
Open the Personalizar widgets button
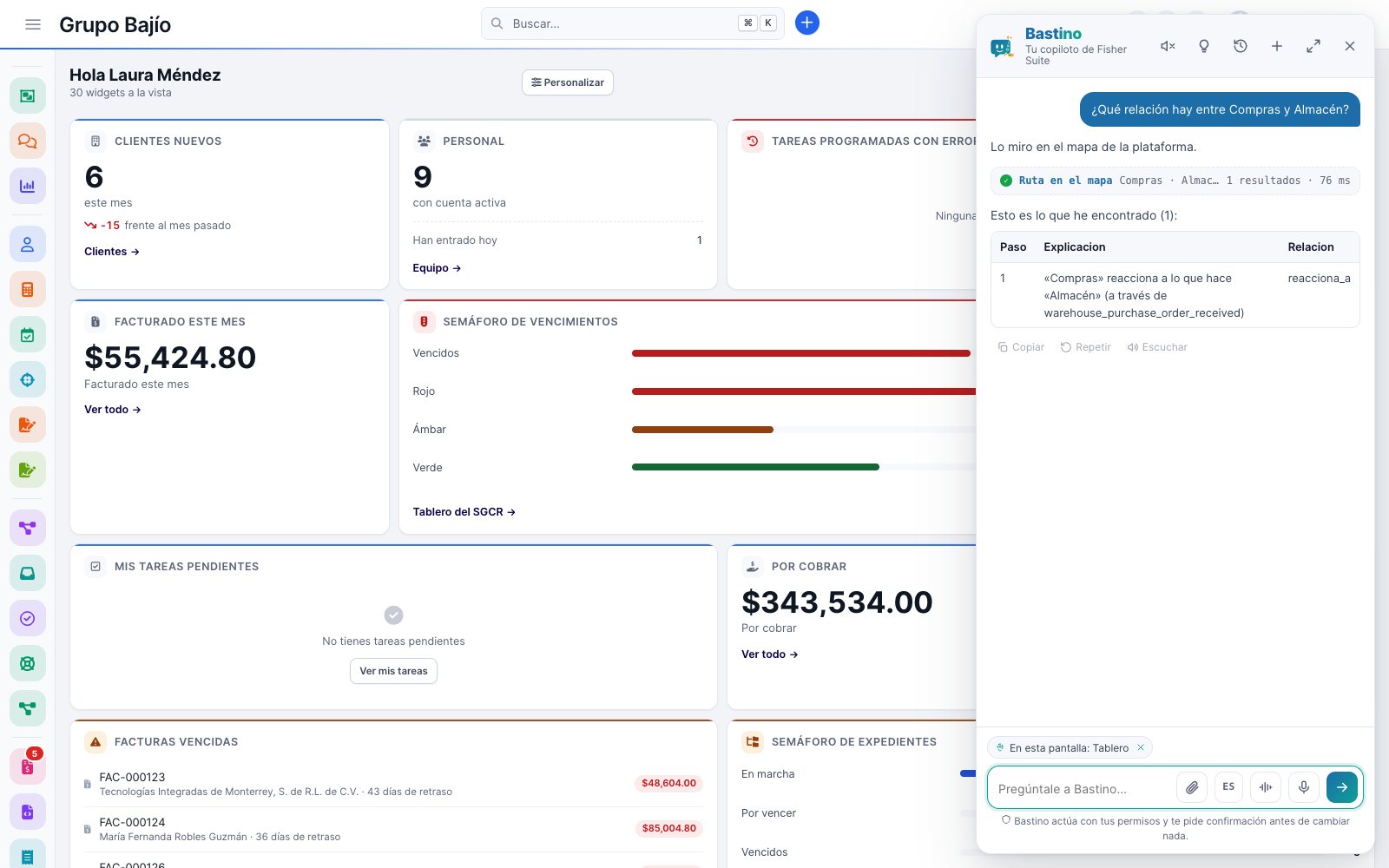click(568, 82)
